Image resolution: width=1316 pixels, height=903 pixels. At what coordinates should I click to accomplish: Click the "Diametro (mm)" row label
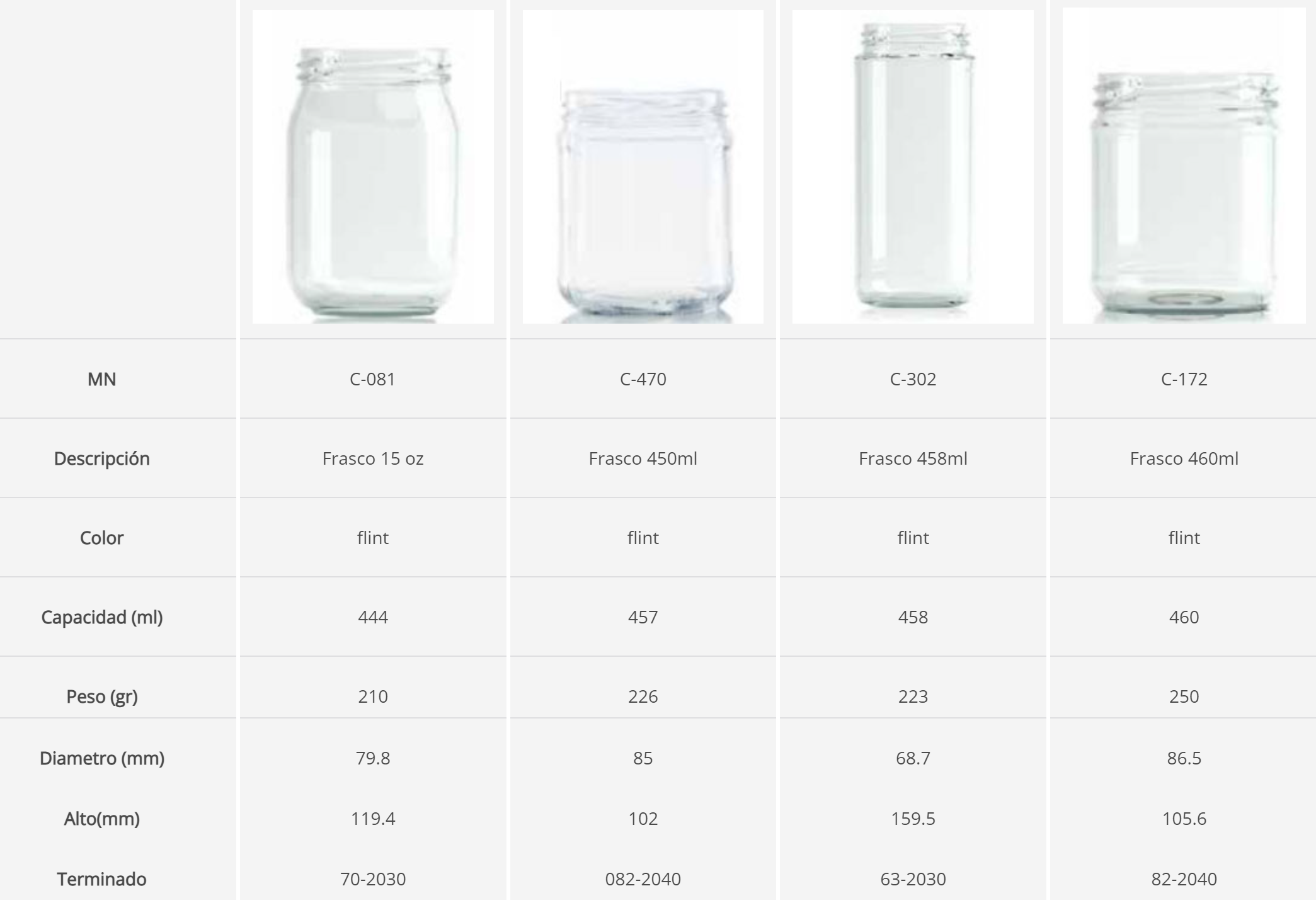102,758
